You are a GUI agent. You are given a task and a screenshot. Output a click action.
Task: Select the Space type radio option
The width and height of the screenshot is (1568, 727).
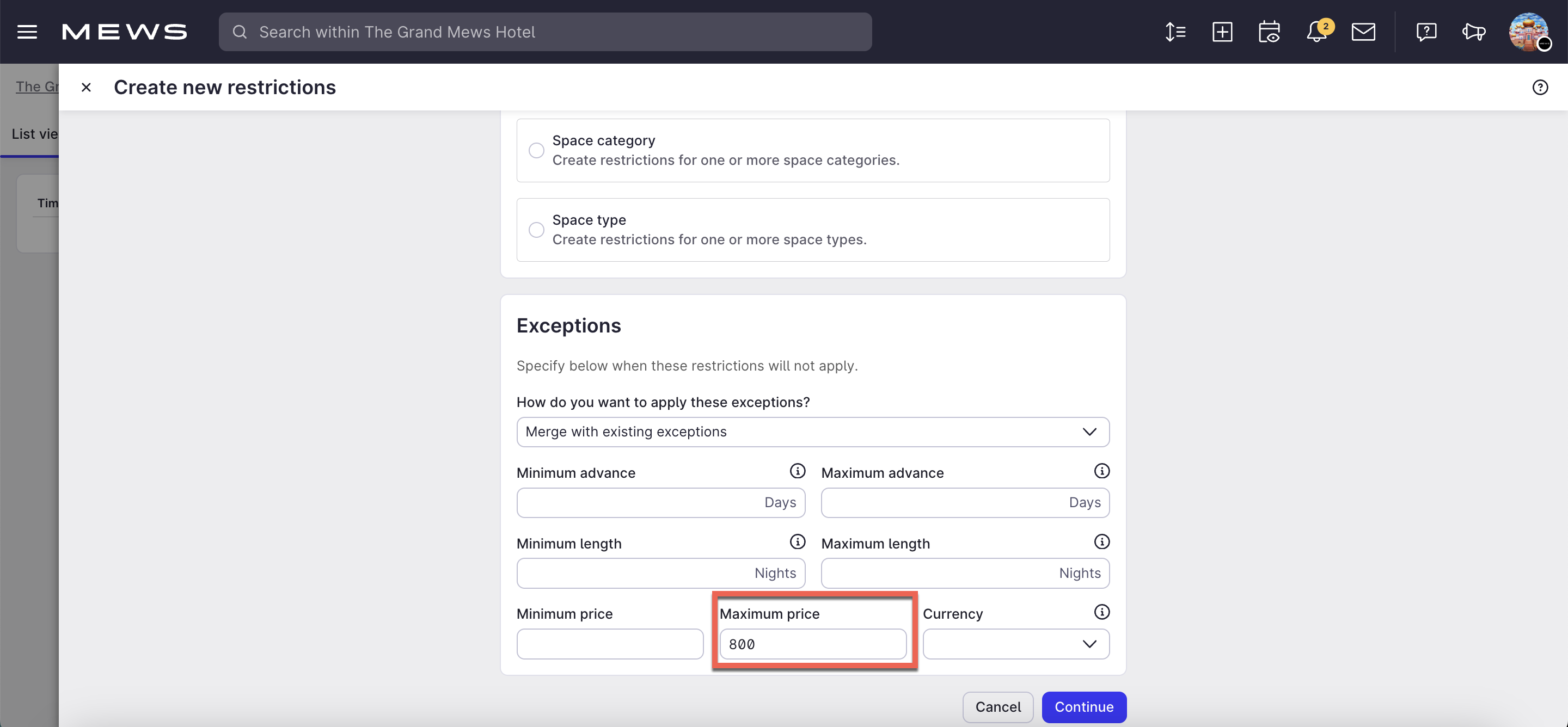tap(536, 230)
